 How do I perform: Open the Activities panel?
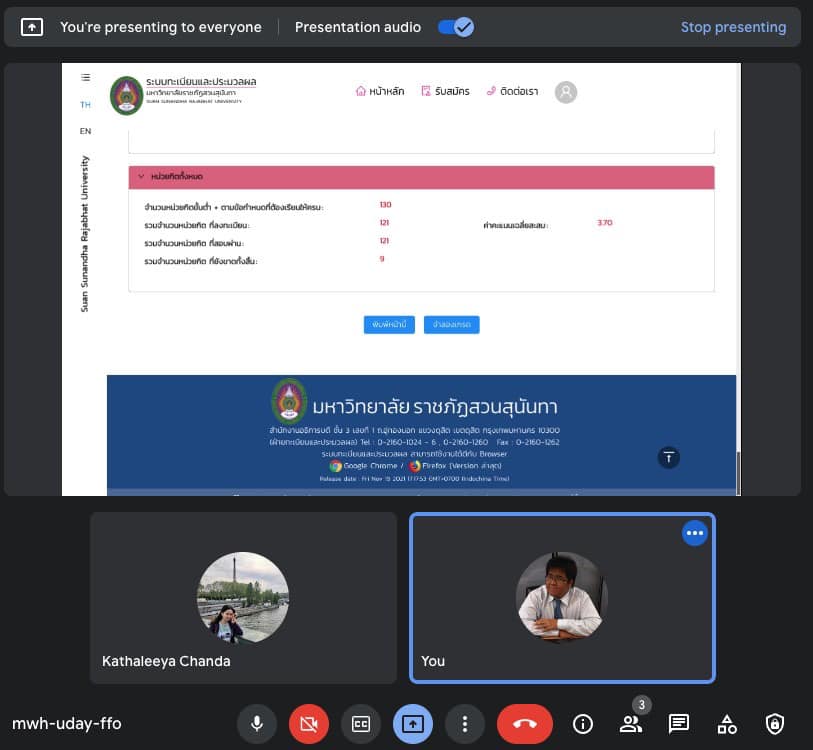(727, 723)
